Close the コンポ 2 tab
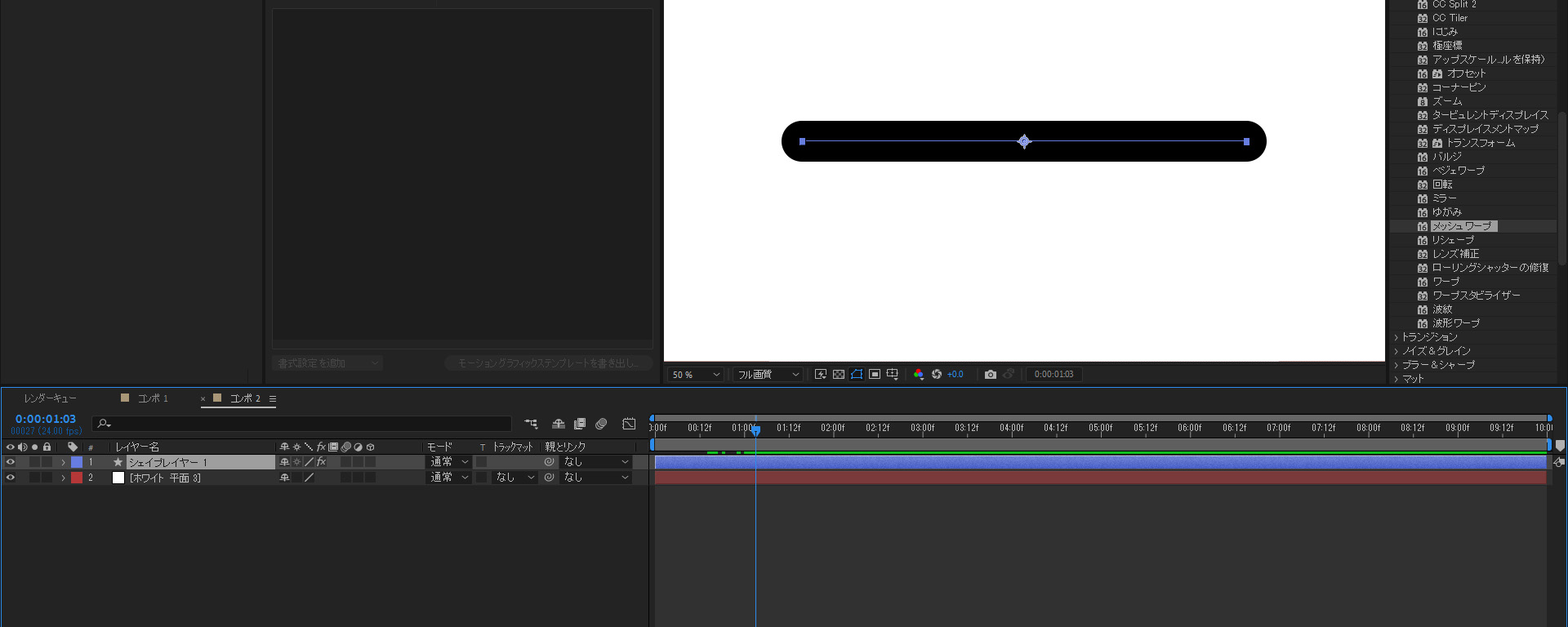The height and width of the screenshot is (627, 1568). click(203, 399)
